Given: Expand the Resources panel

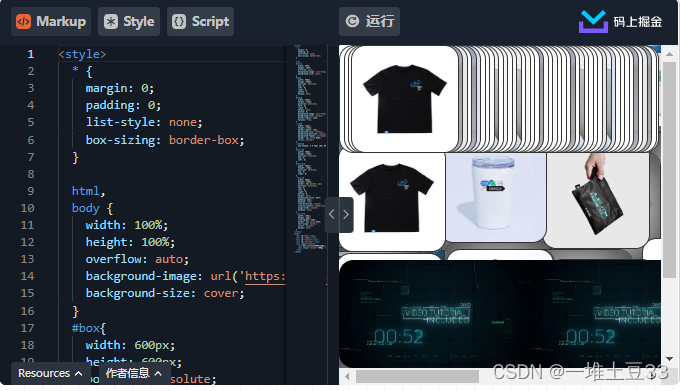Looking at the screenshot, I should [50, 374].
